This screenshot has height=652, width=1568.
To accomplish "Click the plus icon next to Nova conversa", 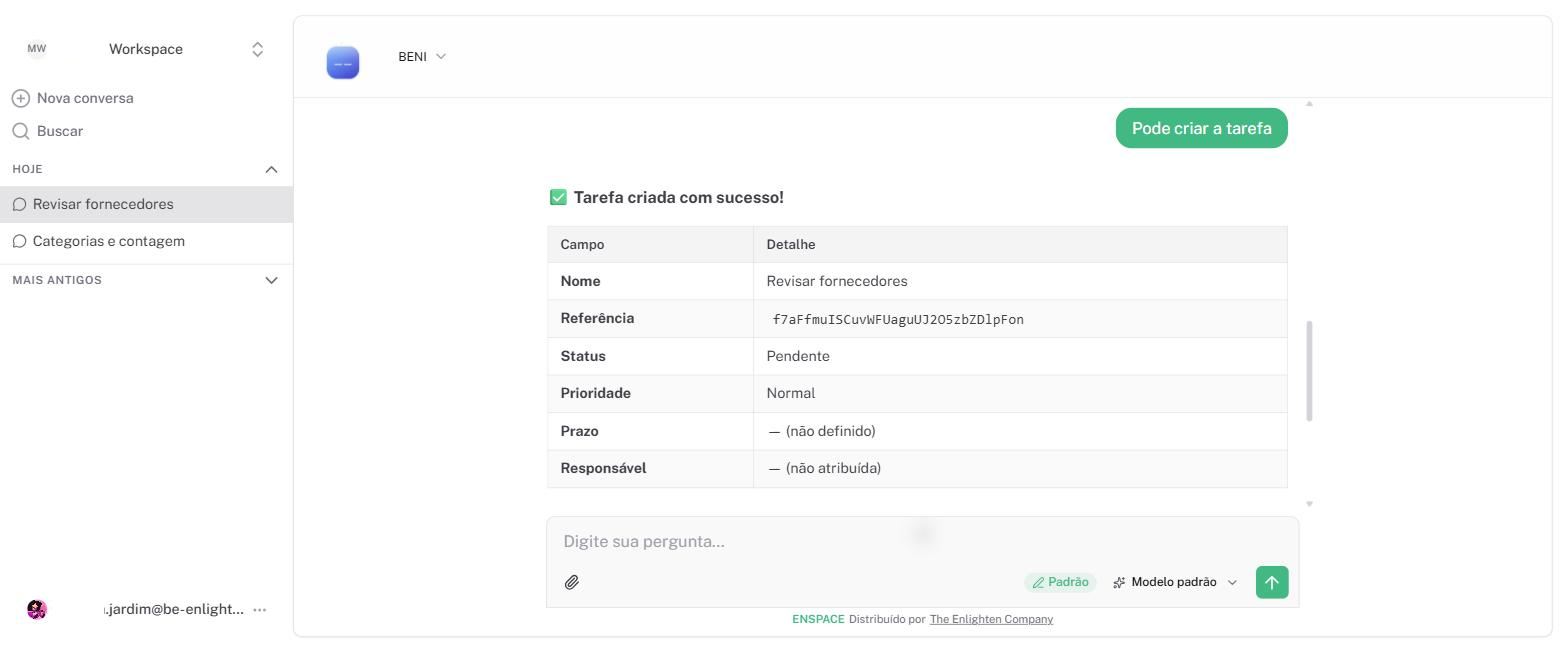I will tap(20, 98).
